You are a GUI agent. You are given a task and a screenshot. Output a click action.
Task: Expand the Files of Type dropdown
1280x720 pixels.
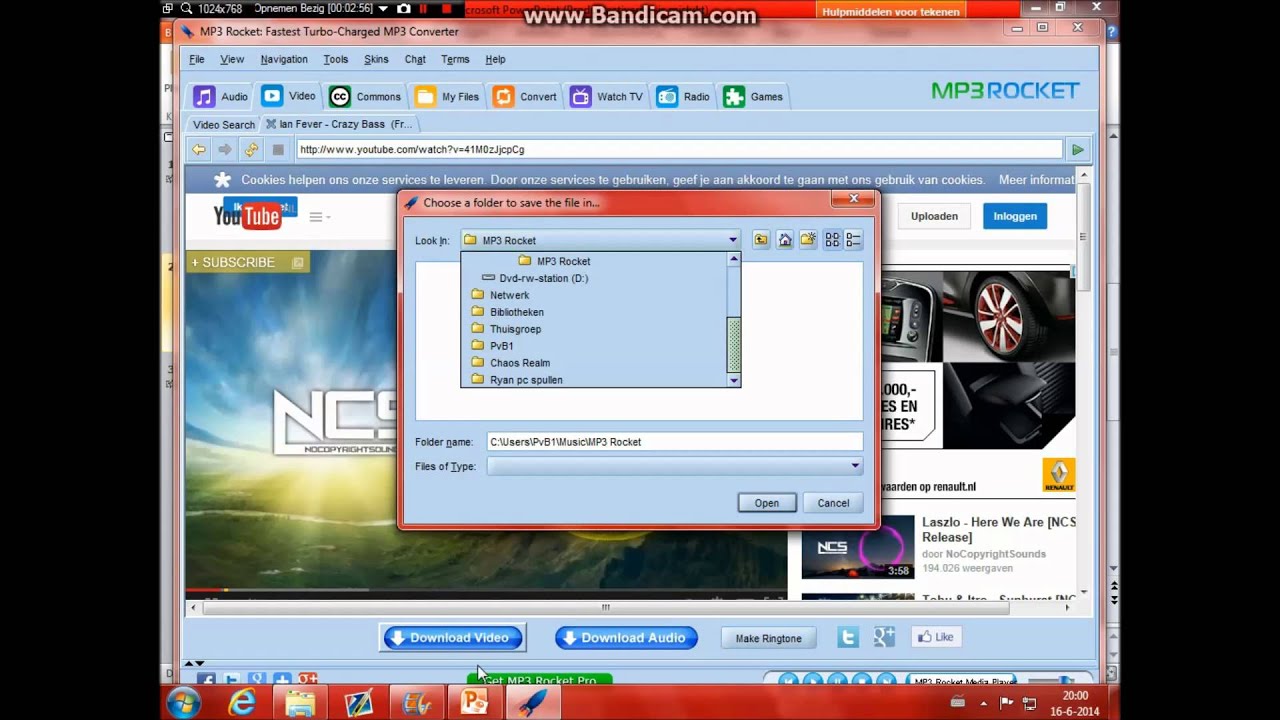point(854,466)
